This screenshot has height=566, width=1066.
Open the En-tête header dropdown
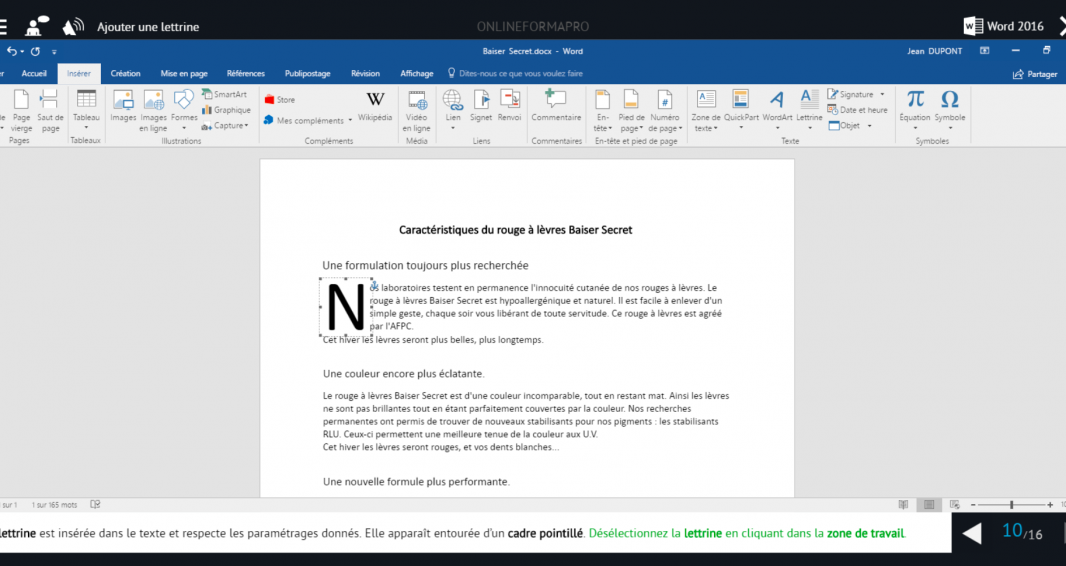[x=602, y=110]
